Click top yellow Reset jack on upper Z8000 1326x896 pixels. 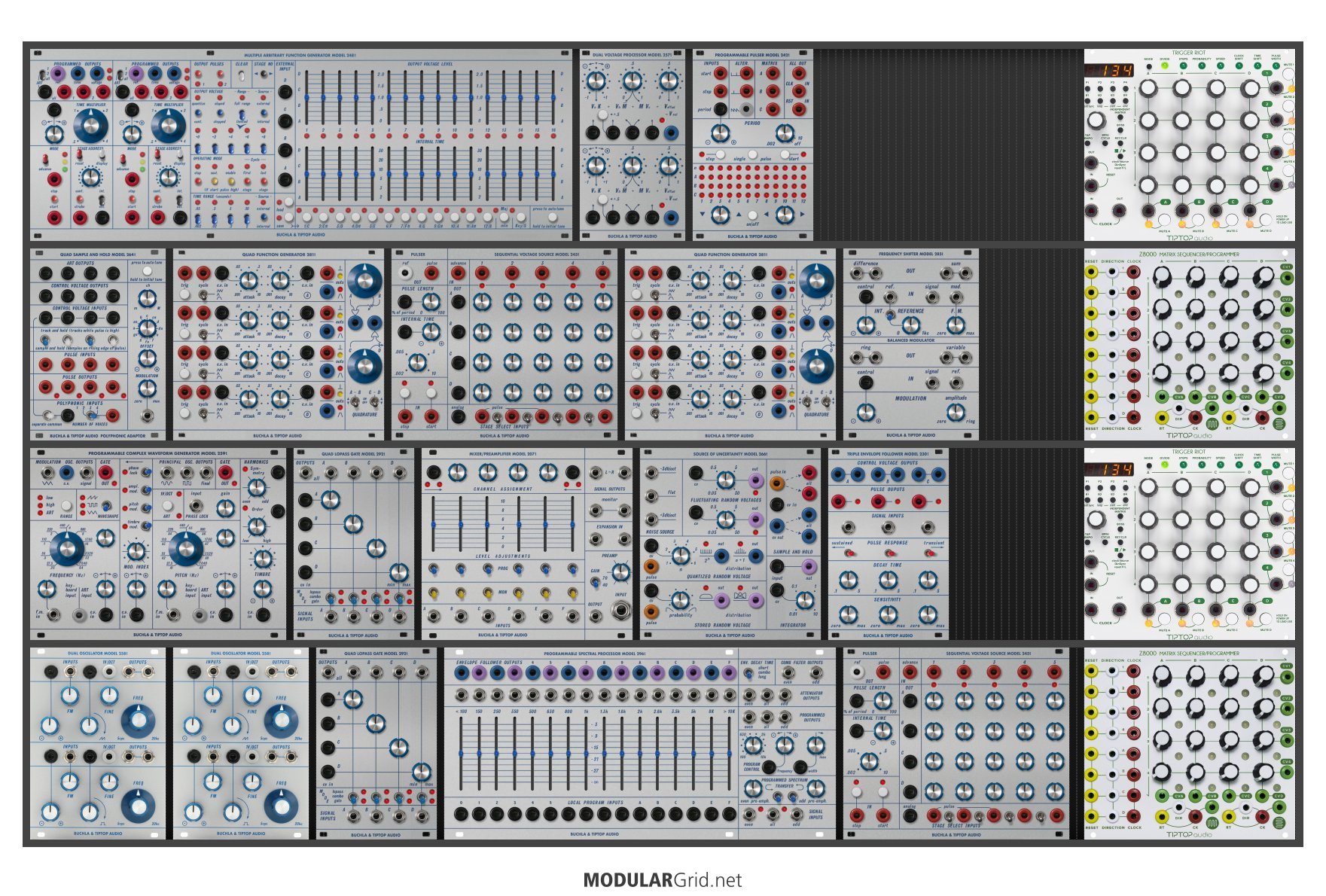1090,272
